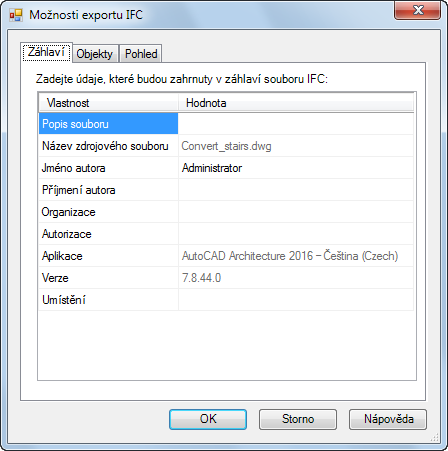Screen dimensions: 448x451
Task: Cancel using the Storno button
Action: coord(298,419)
